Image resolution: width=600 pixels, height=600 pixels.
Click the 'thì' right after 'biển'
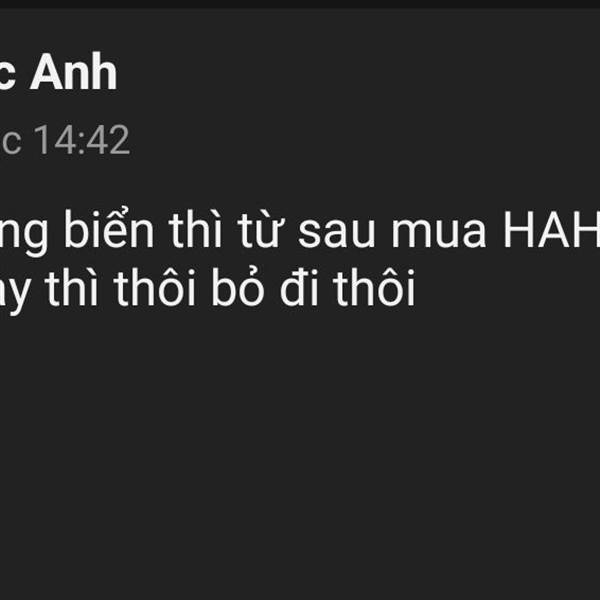pyautogui.click(x=195, y=229)
